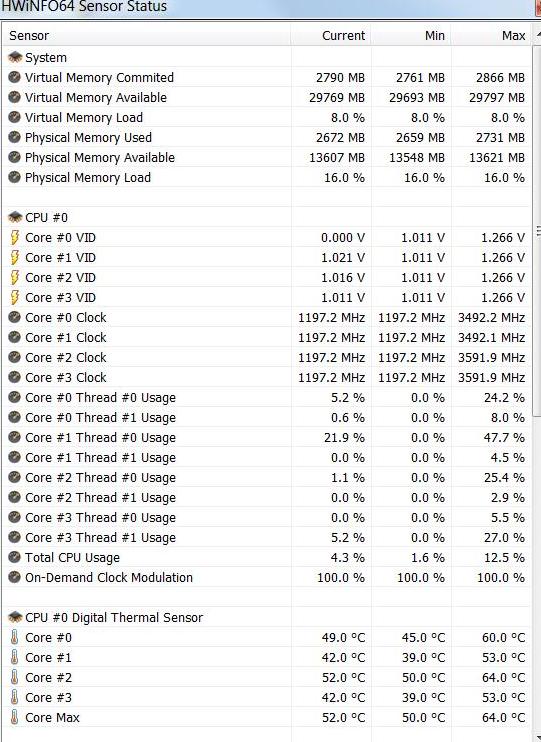Select the Core #2 temperature row

point(266,677)
